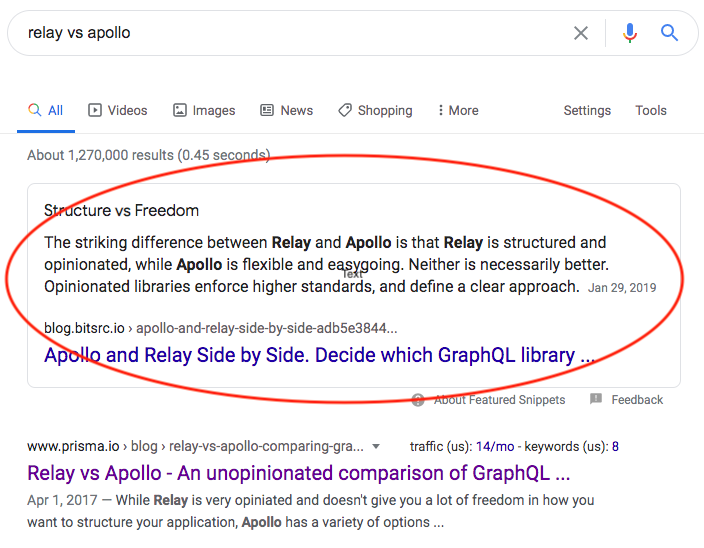Select the All results tab
This screenshot has height=548, width=704.
[x=46, y=110]
